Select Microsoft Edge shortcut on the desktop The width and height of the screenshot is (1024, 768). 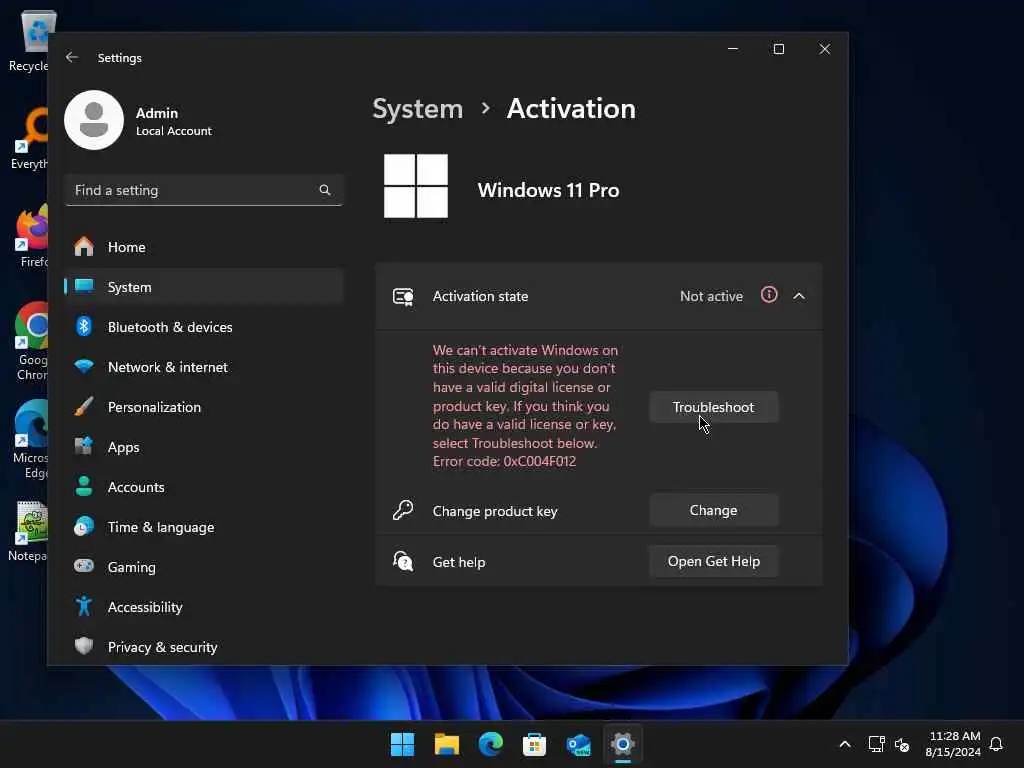point(31,440)
